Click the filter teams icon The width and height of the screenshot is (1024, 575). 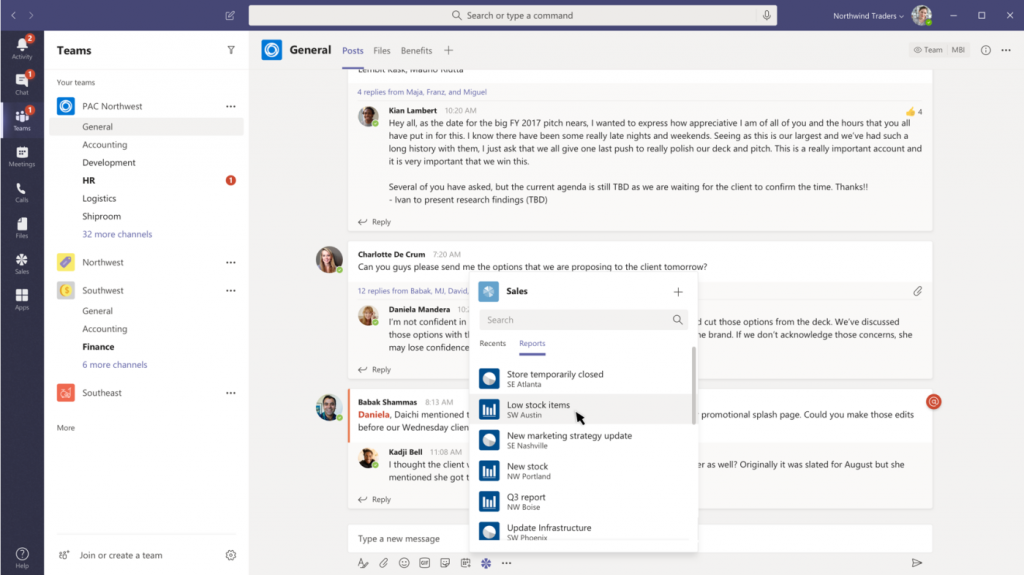coord(231,50)
